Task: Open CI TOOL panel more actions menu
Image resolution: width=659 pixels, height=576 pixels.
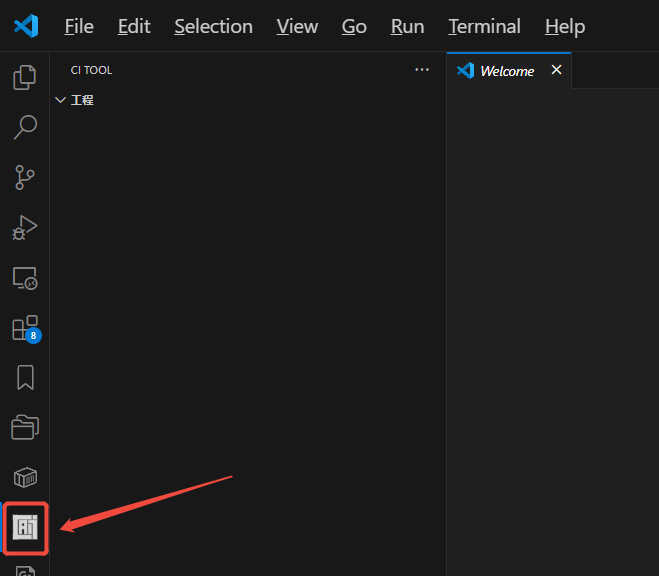Action: [421, 70]
